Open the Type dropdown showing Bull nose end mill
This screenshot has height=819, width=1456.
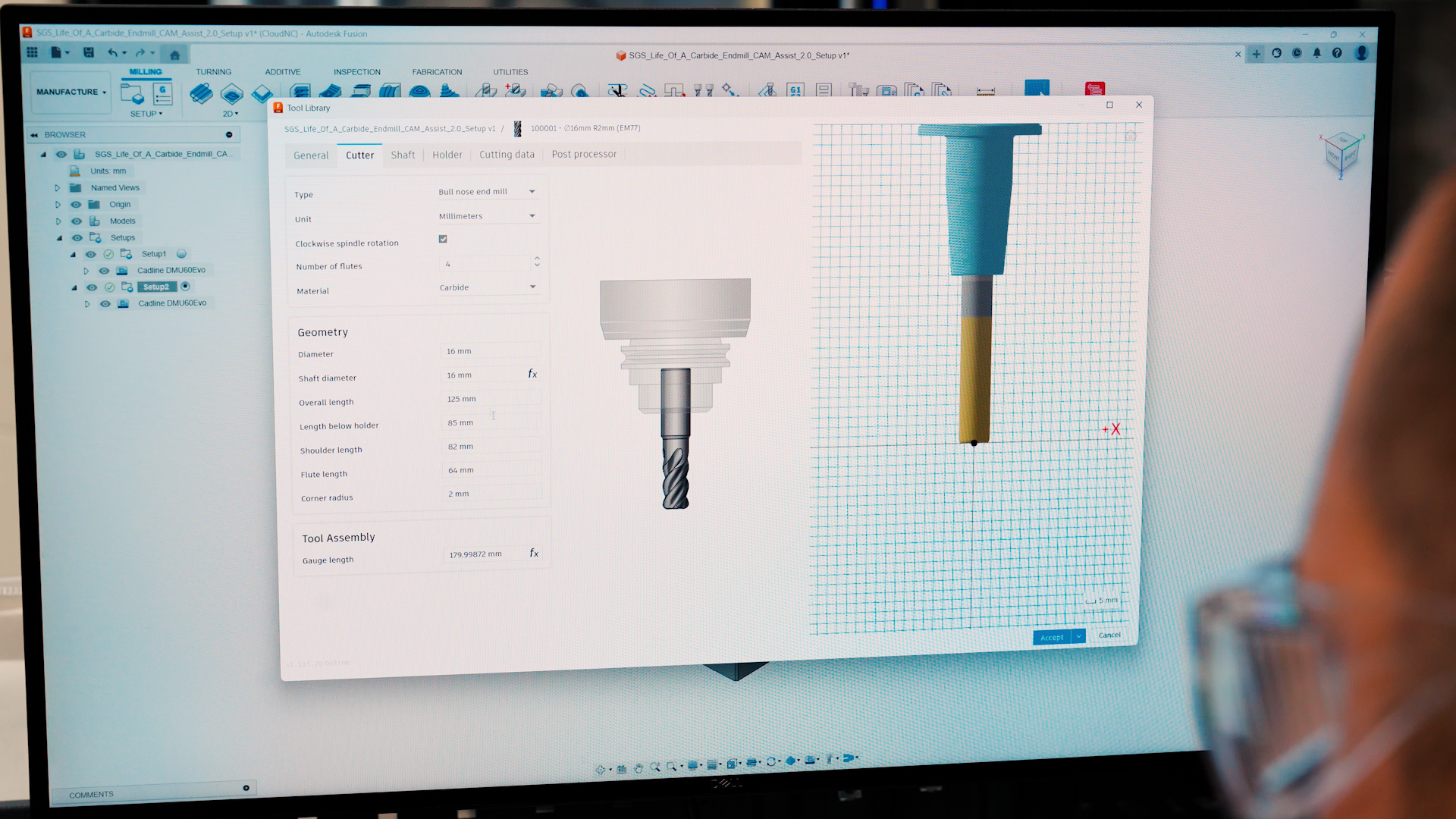(487, 192)
